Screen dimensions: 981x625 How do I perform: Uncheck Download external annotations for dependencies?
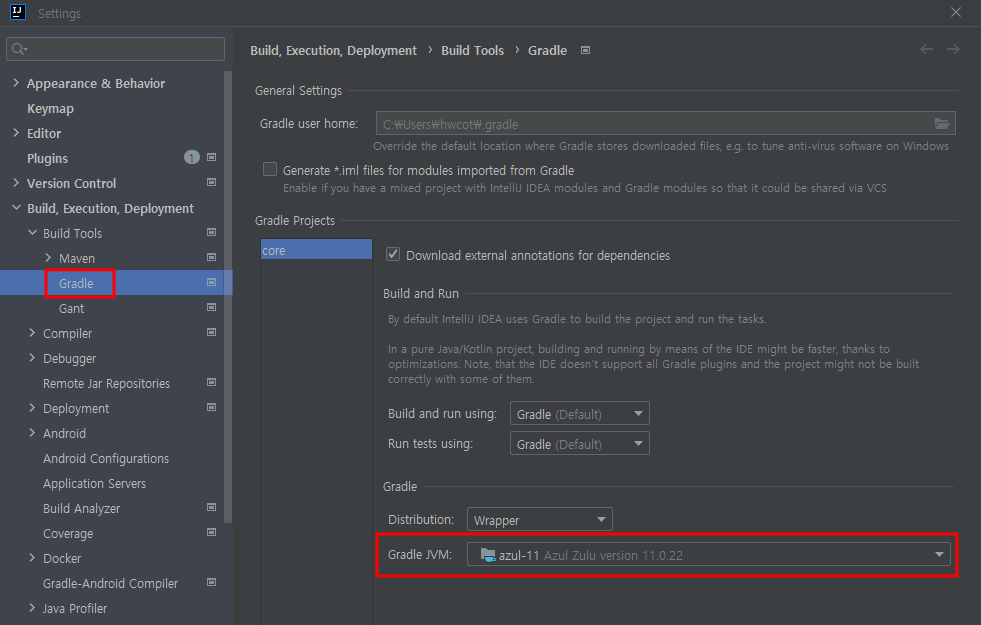[x=393, y=254]
